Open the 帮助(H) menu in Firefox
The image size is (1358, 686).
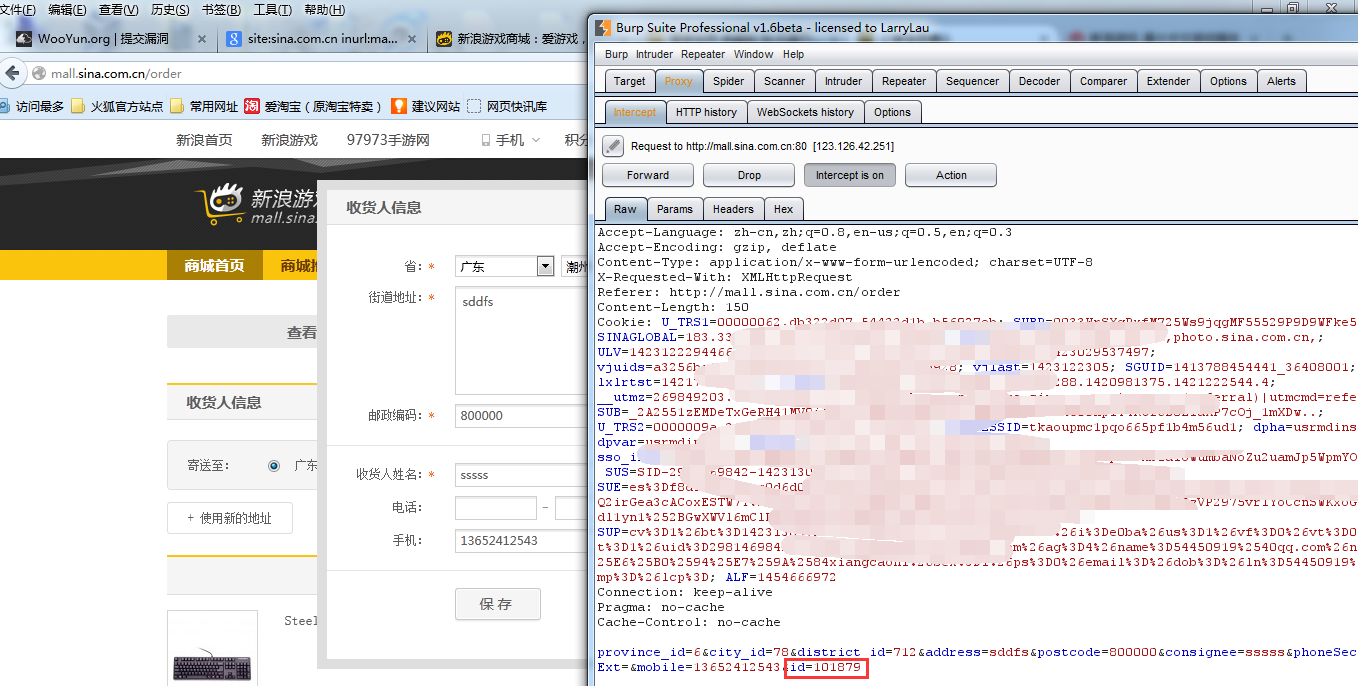click(324, 10)
